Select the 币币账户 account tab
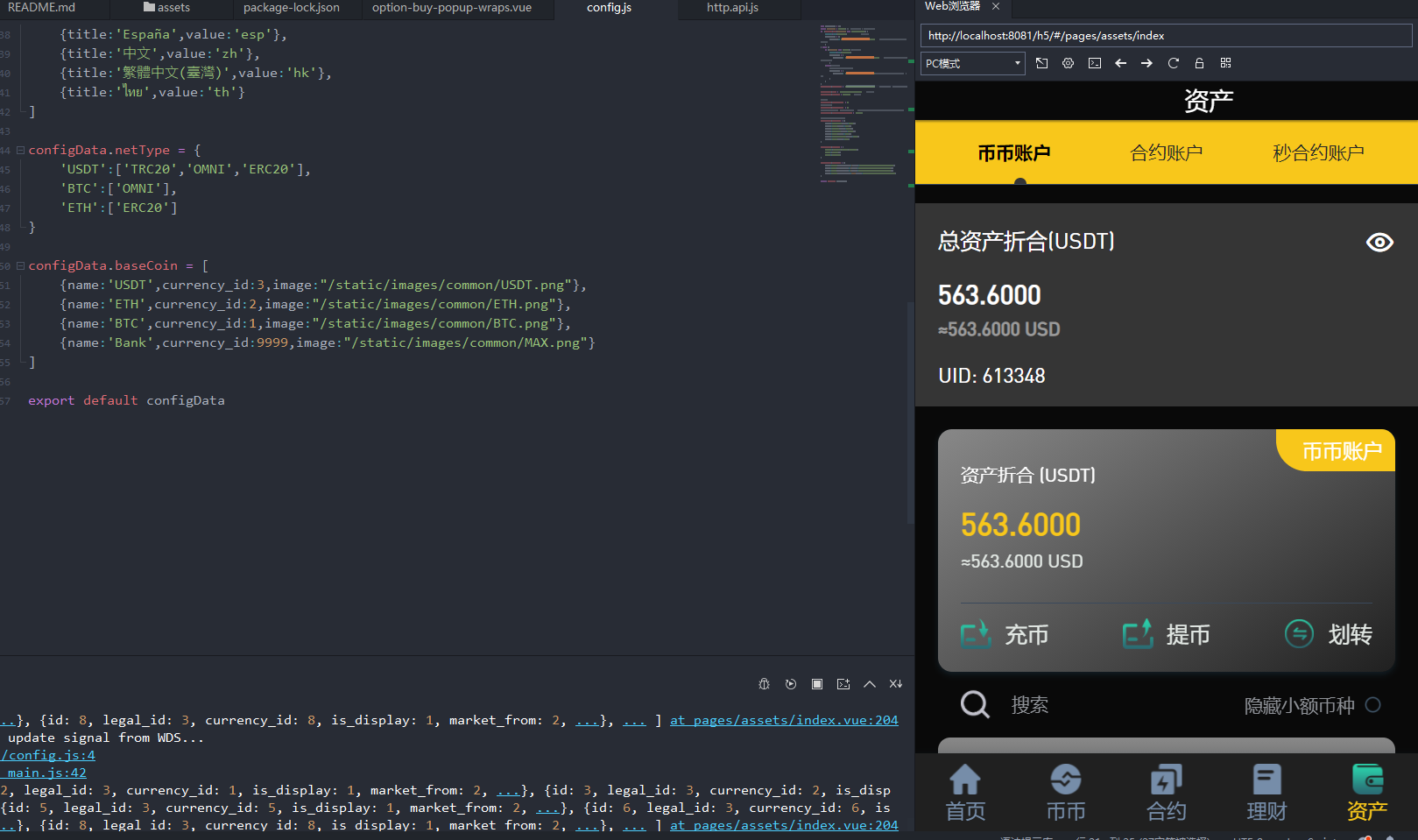Image resolution: width=1418 pixels, height=840 pixels. point(1014,153)
